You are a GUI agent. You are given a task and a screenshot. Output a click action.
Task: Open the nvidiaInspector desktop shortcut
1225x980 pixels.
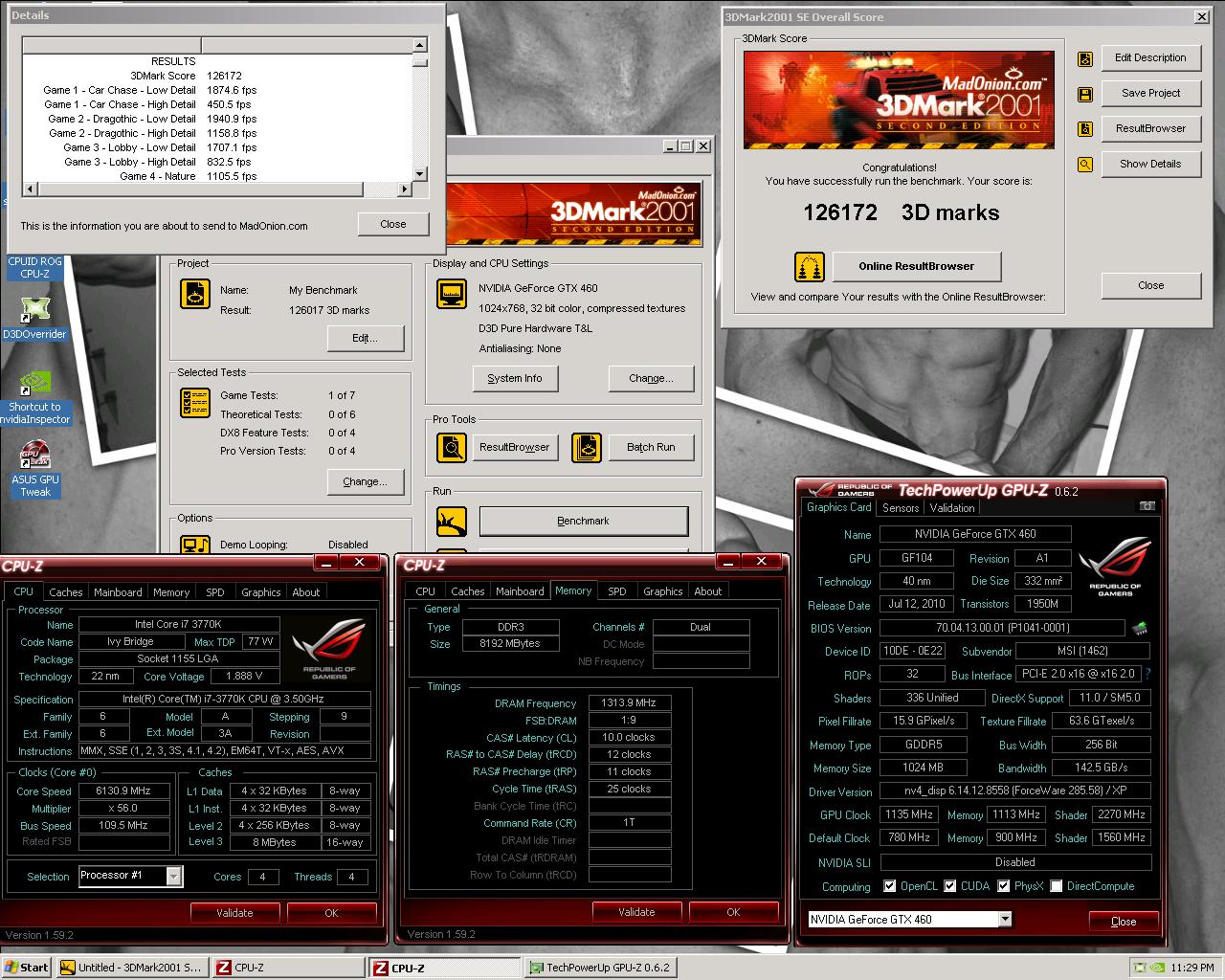click(x=34, y=396)
